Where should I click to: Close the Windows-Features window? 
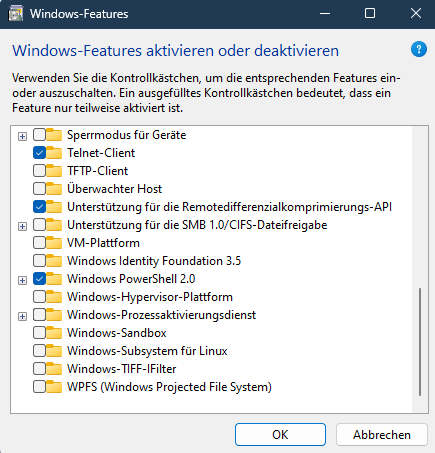tap(416, 14)
